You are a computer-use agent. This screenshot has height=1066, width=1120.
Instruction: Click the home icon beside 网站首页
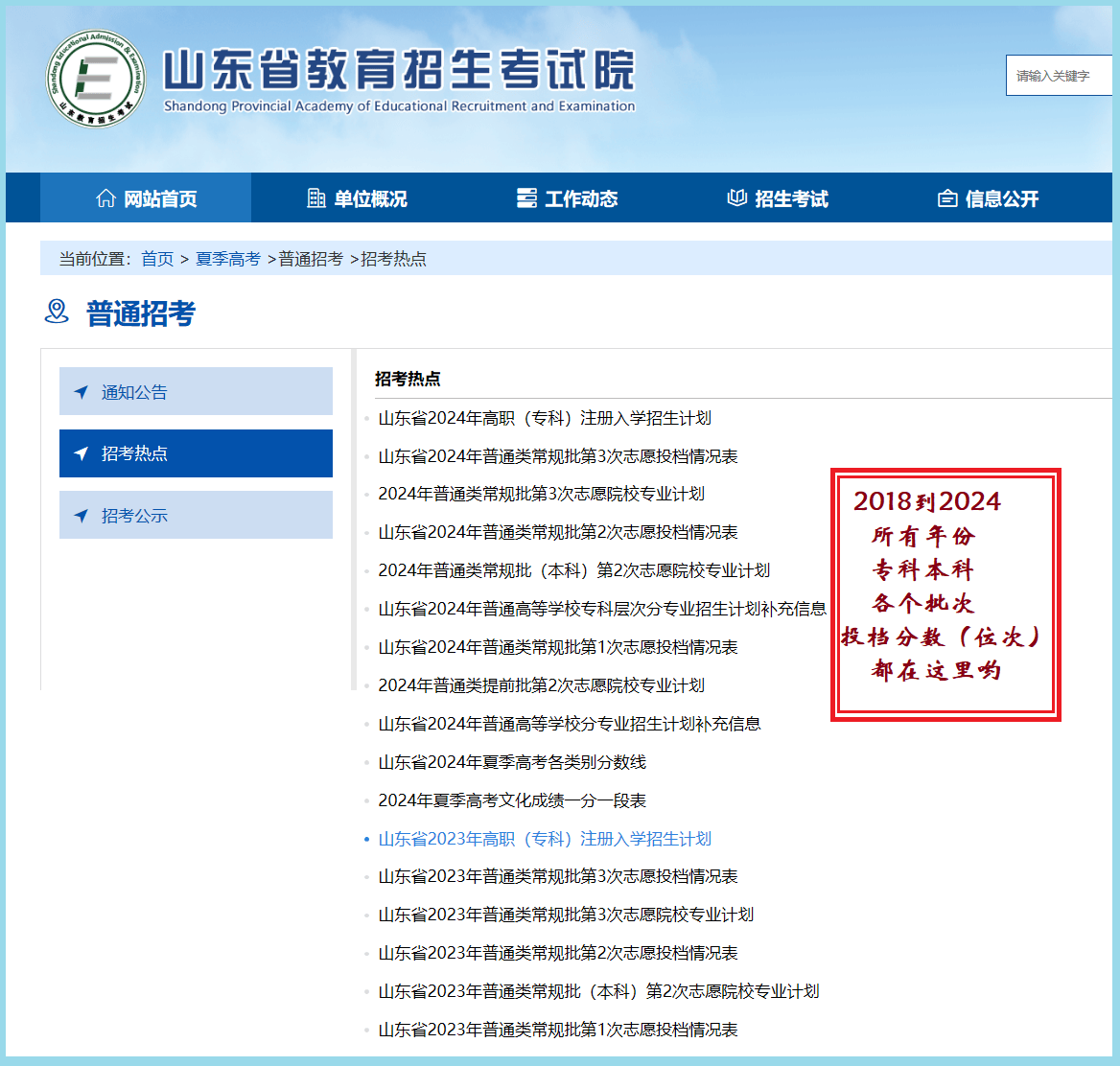[105, 198]
